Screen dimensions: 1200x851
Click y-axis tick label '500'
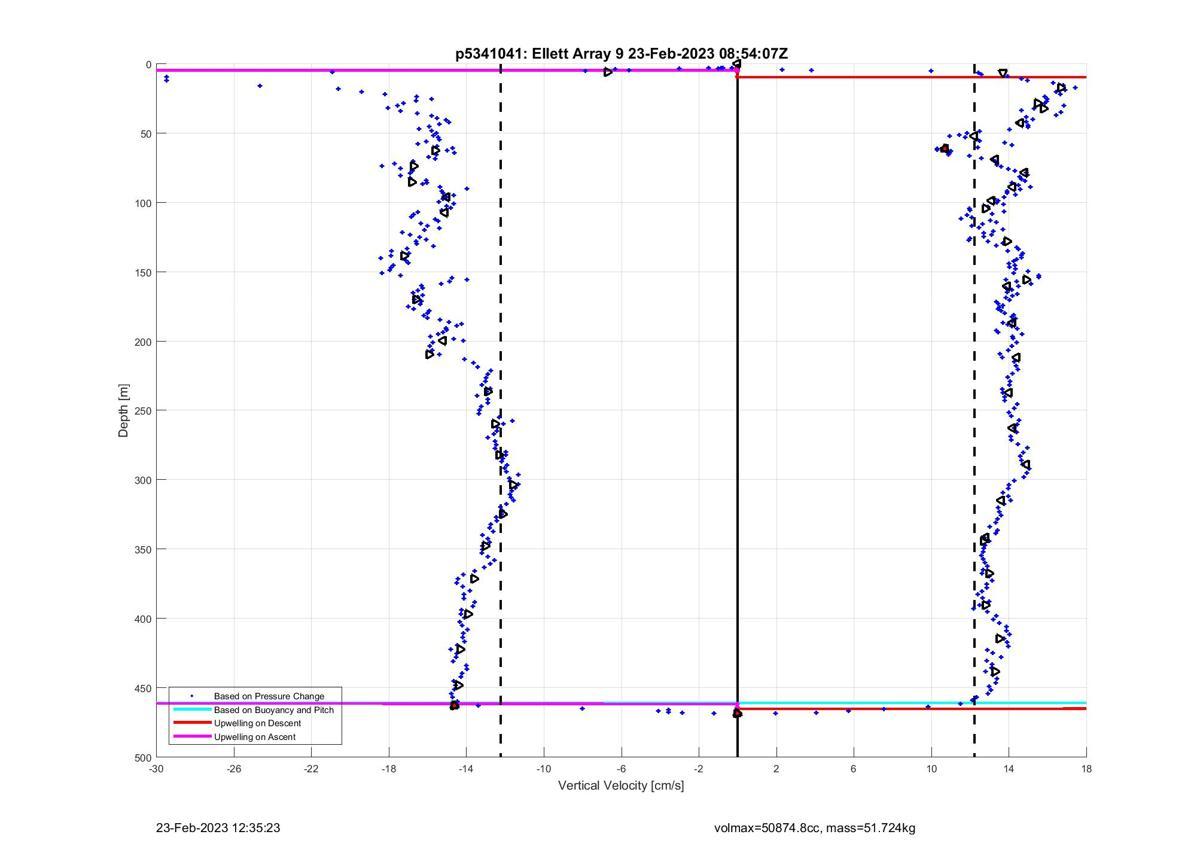[143, 758]
